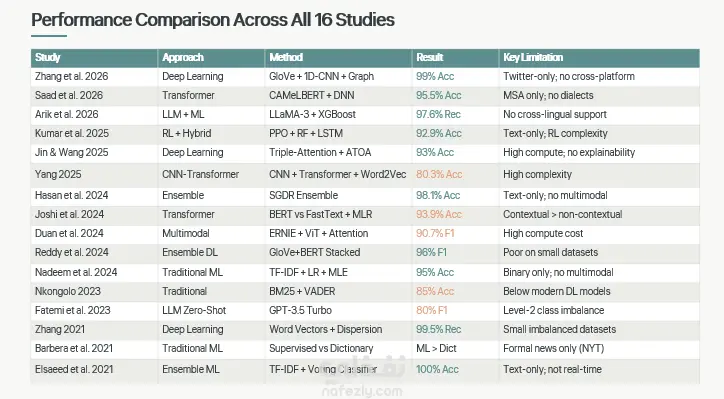Click the Poor on small datasets limitation
This screenshot has width=724, height=399.
550,252
